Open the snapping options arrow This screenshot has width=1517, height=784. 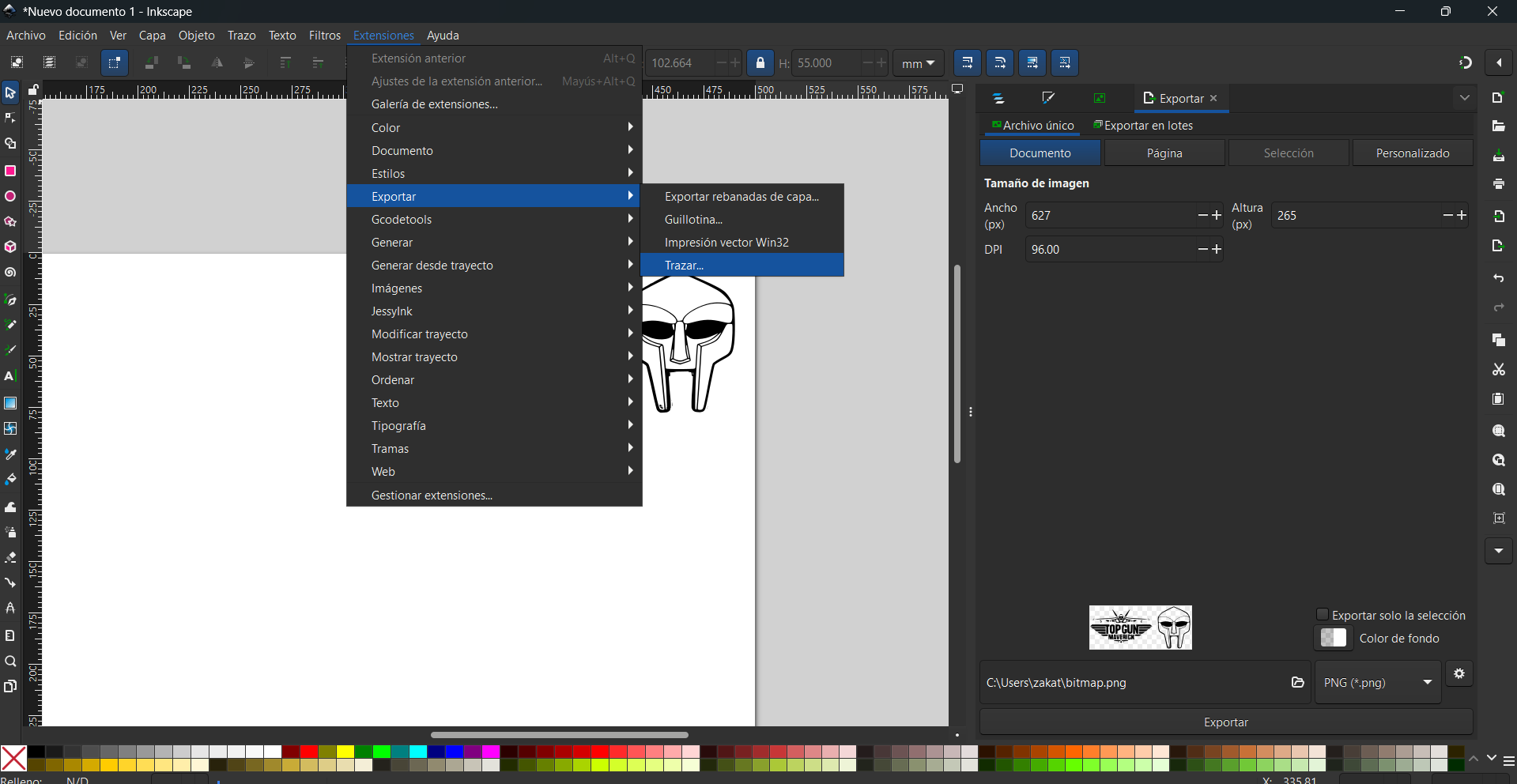tap(1499, 62)
